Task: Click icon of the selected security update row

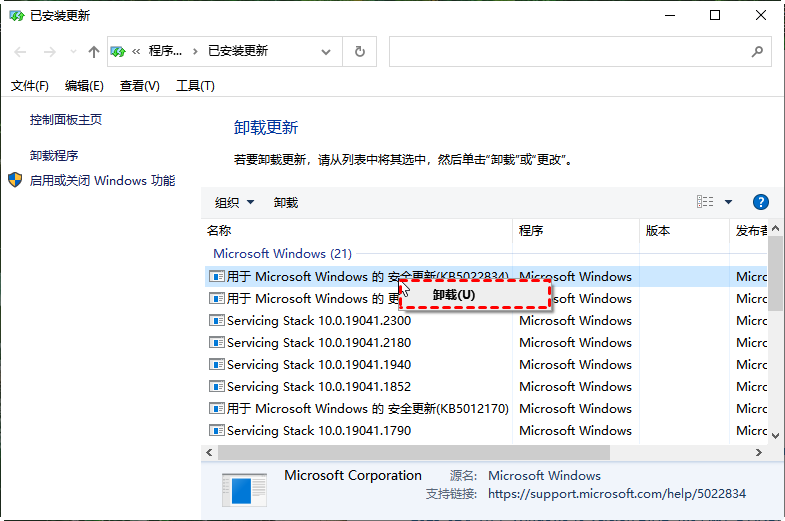Action: point(217,276)
